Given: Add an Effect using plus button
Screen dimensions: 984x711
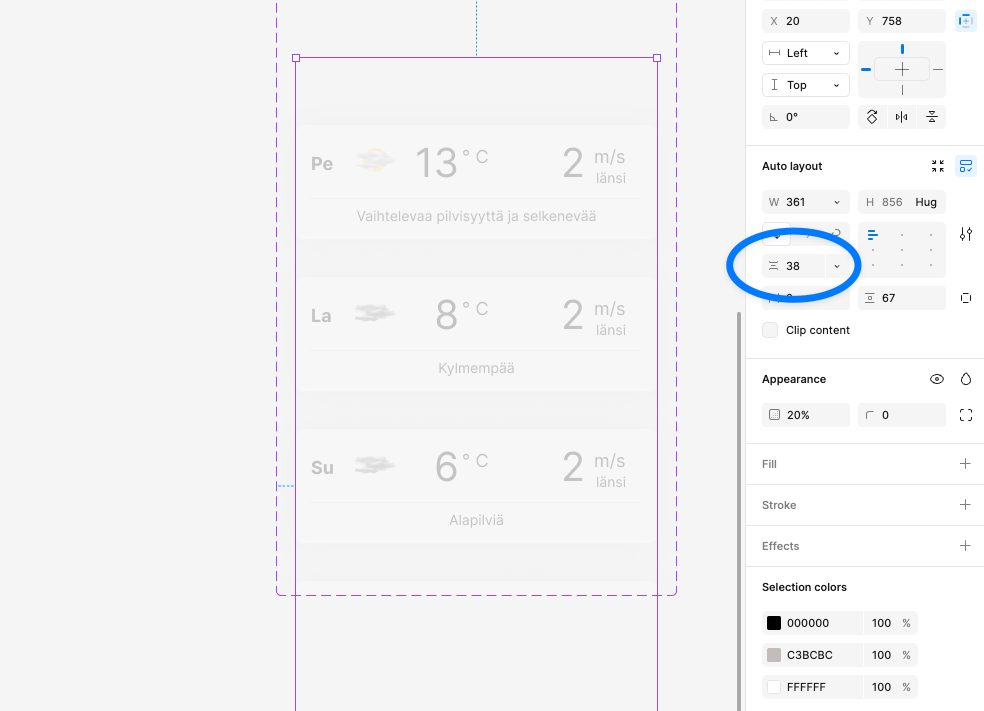Looking at the screenshot, I should click(x=965, y=546).
